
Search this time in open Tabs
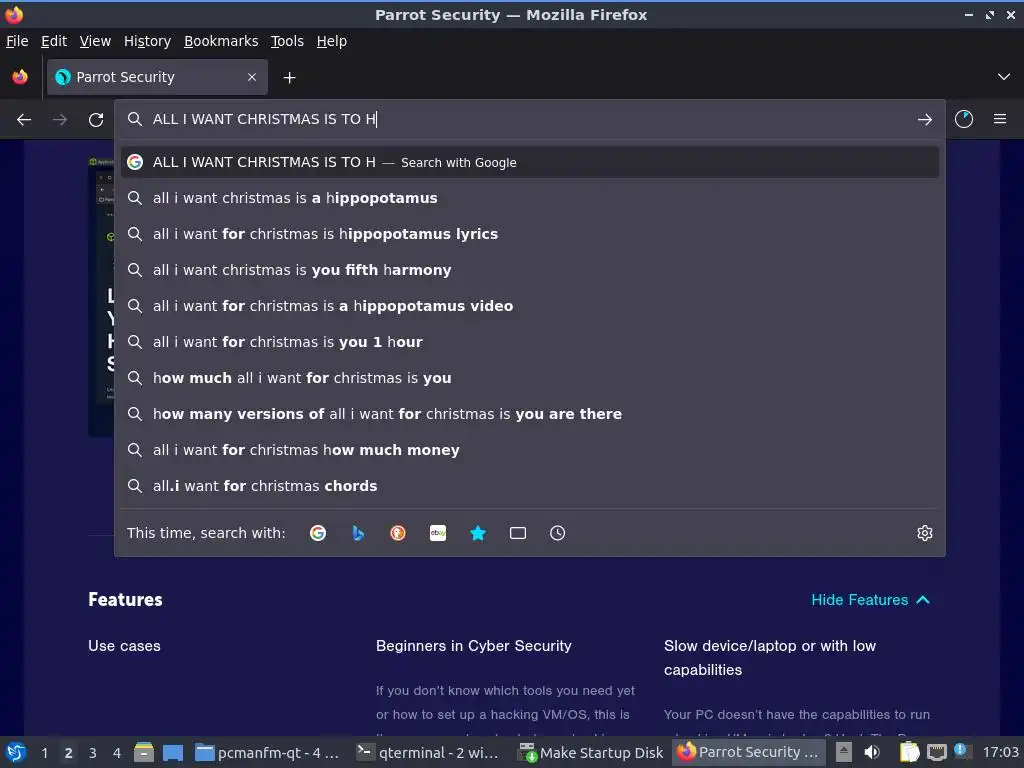click(518, 533)
